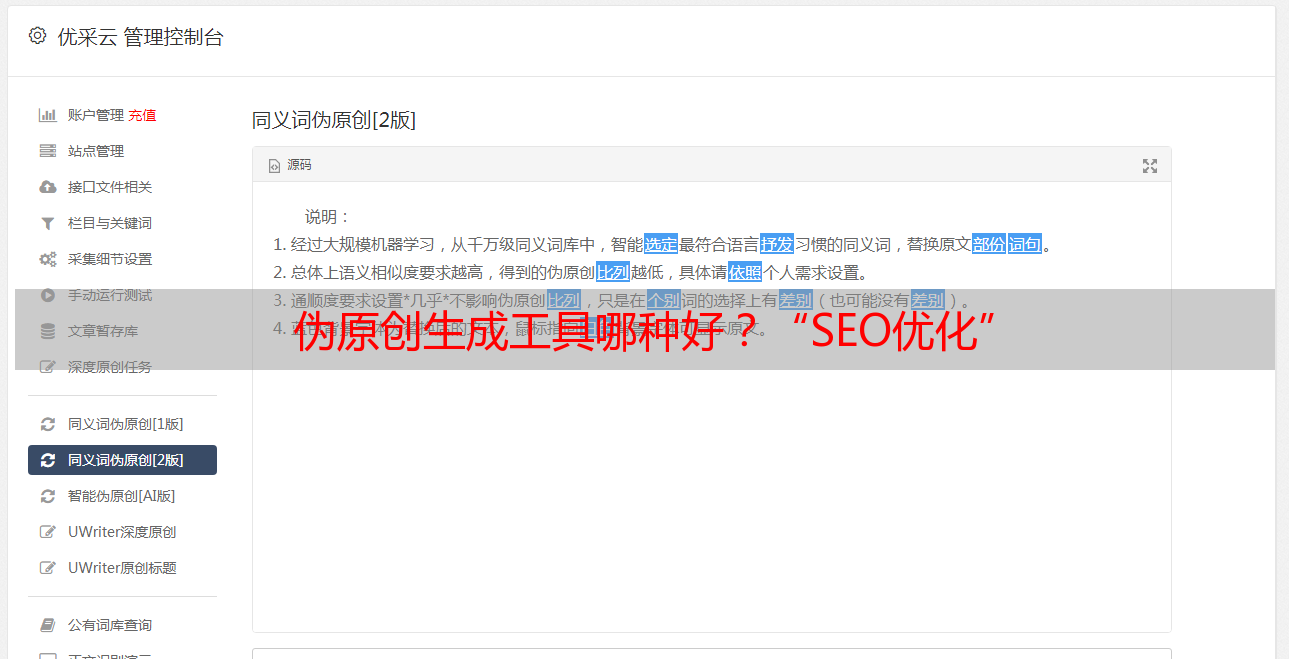The image size is (1289, 659).
Task: Click highlighted word 依照 in line two
Action: click(x=745, y=272)
